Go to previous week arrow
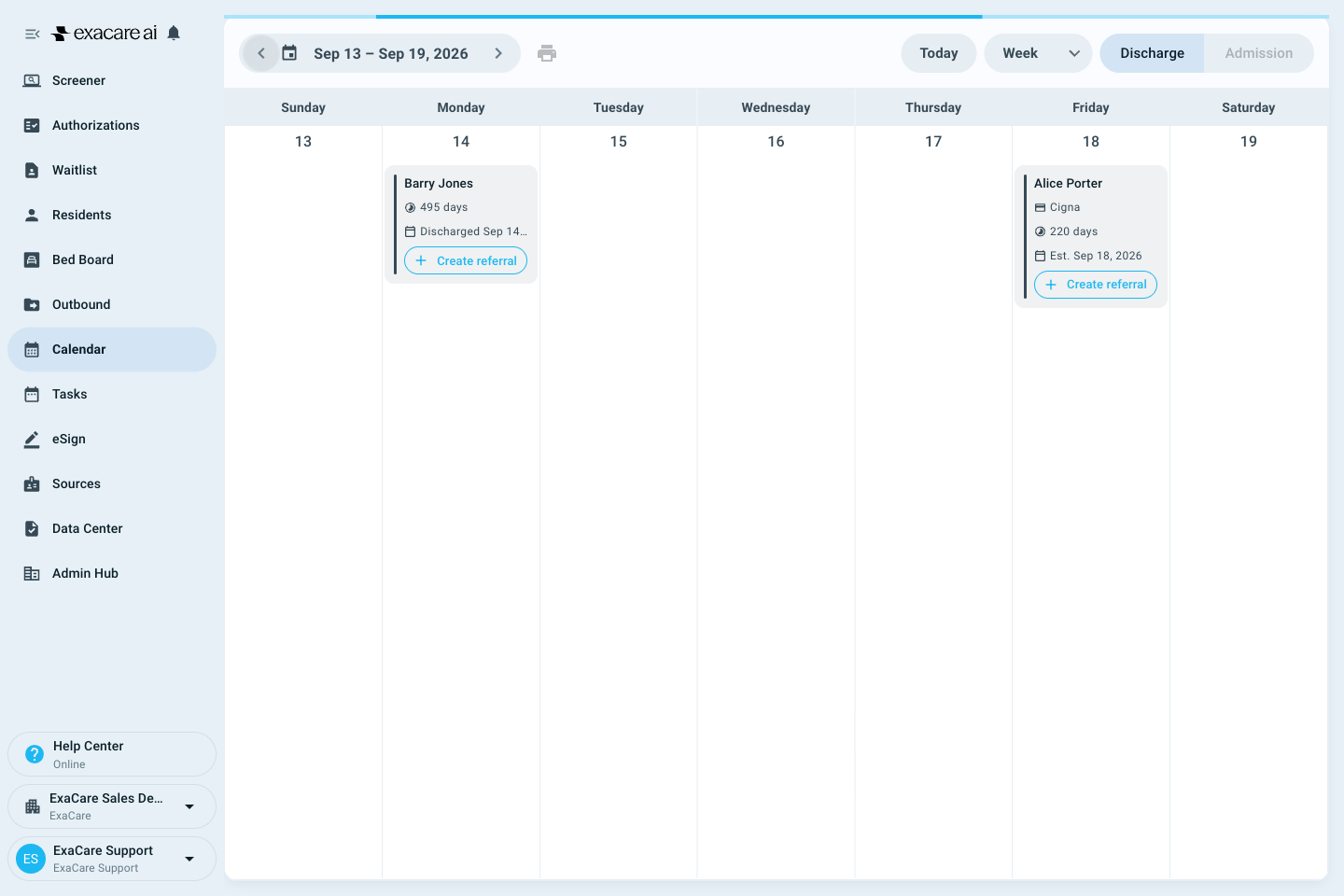The width and height of the screenshot is (1344, 896). click(x=261, y=53)
